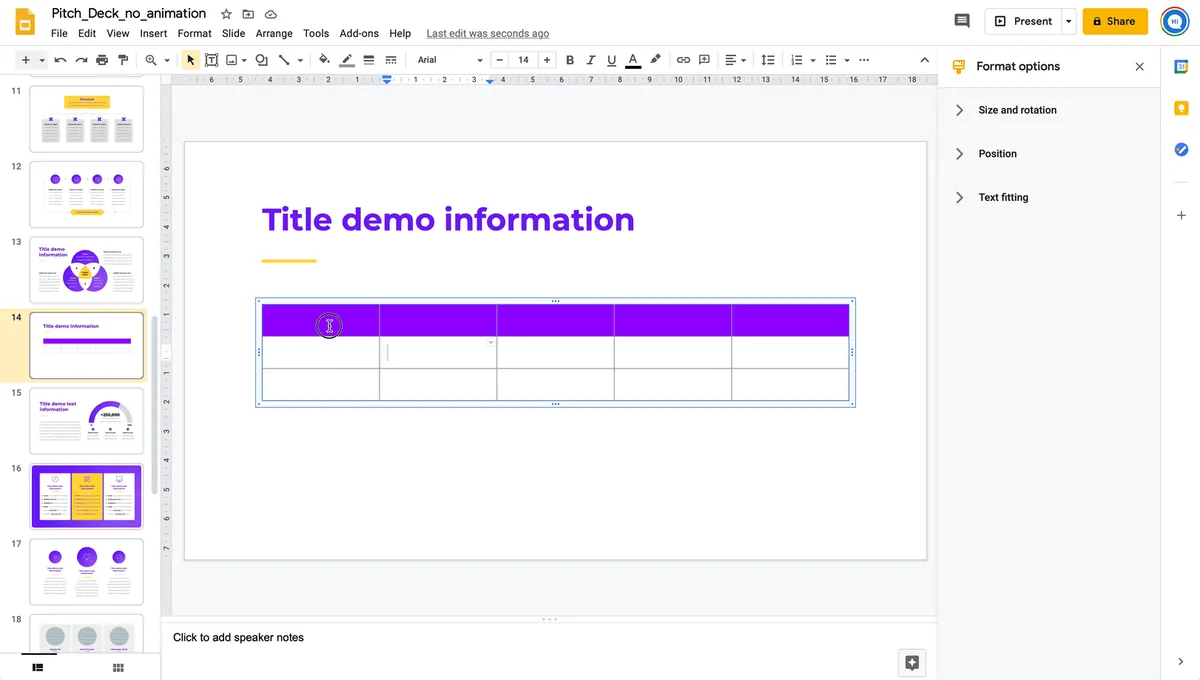
Task: Star the Pitch_Deck_no_animation document
Action: coord(226,14)
